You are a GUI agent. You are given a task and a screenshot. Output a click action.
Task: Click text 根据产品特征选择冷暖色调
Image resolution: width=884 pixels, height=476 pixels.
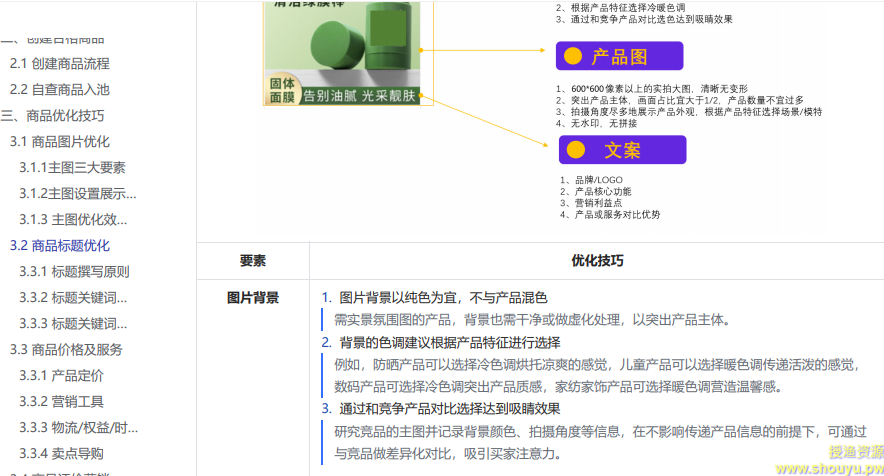628,7
